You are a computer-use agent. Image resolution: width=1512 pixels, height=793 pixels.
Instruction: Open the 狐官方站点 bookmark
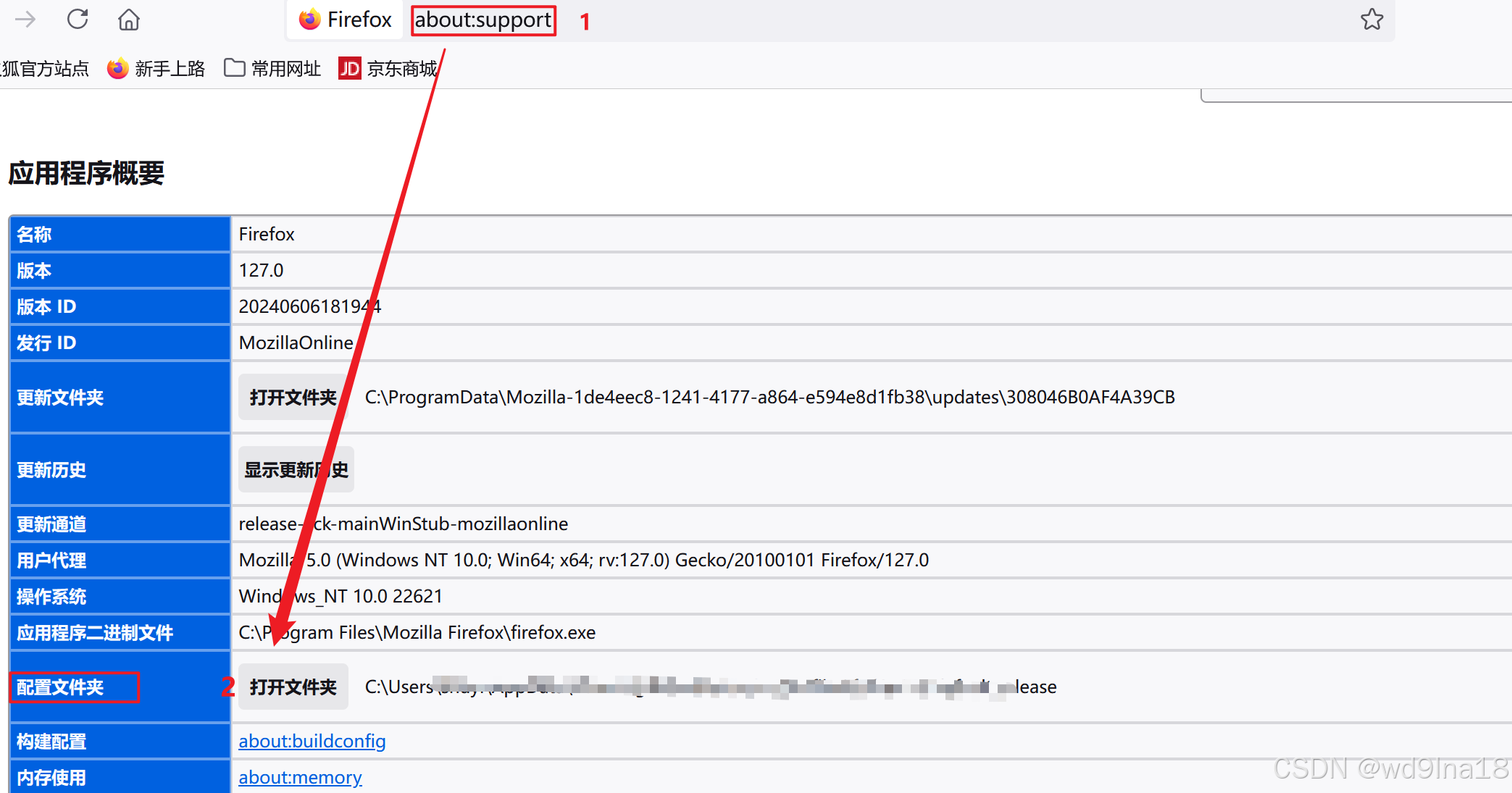pyautogui.click(x=45, y=69)
